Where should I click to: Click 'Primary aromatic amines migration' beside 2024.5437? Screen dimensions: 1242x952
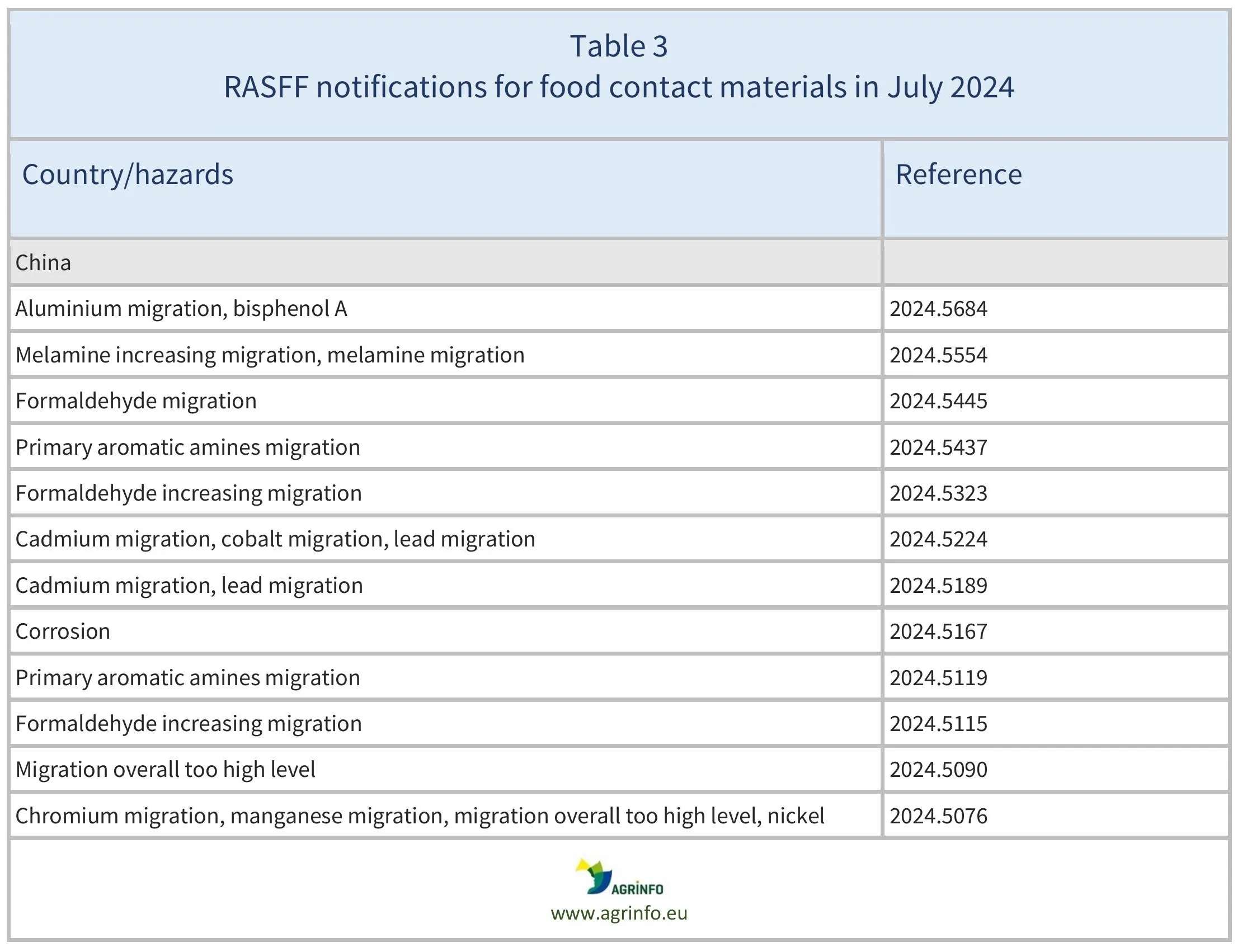[445, 447]
